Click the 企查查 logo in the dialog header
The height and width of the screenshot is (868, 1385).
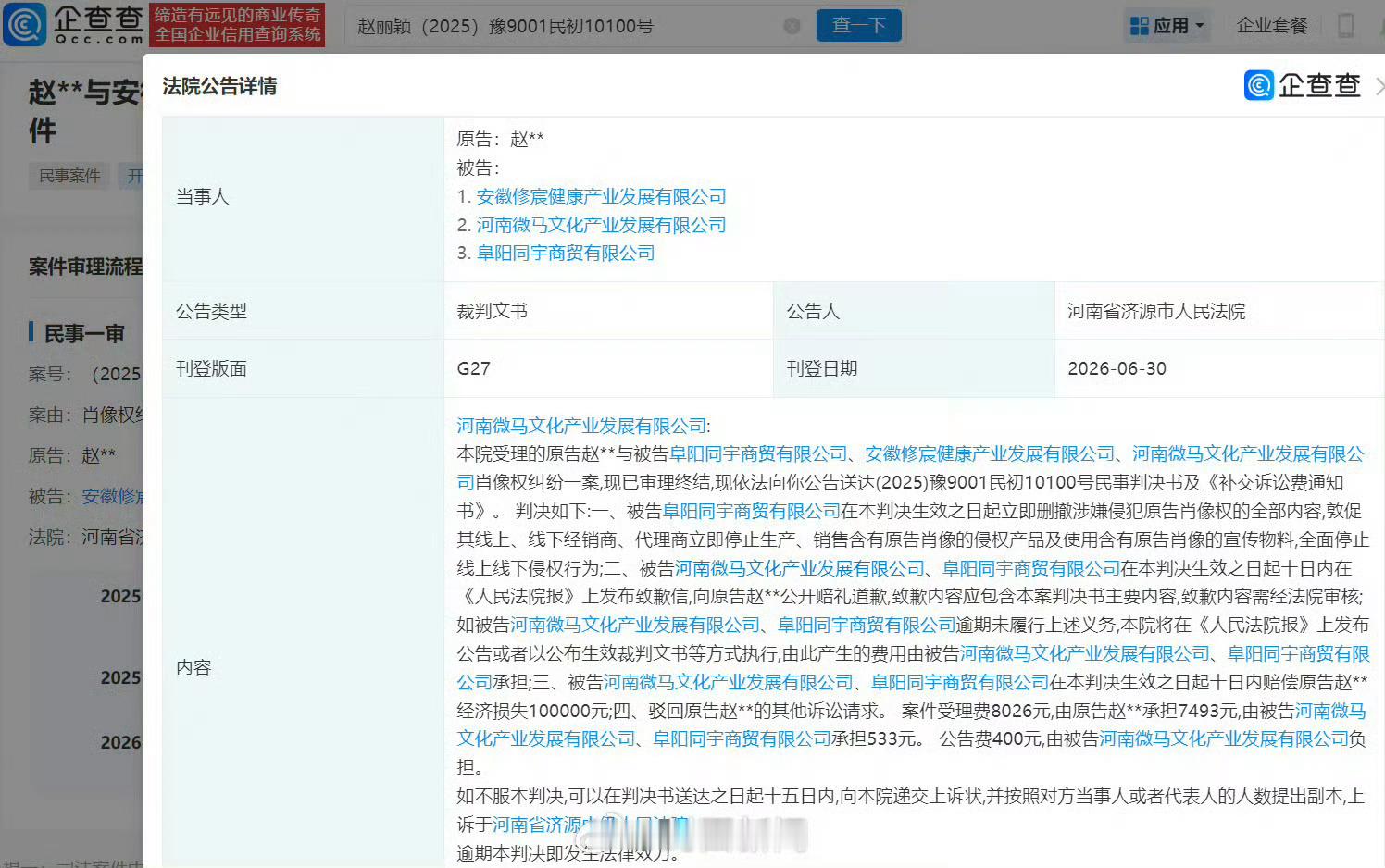[1302, 85]
